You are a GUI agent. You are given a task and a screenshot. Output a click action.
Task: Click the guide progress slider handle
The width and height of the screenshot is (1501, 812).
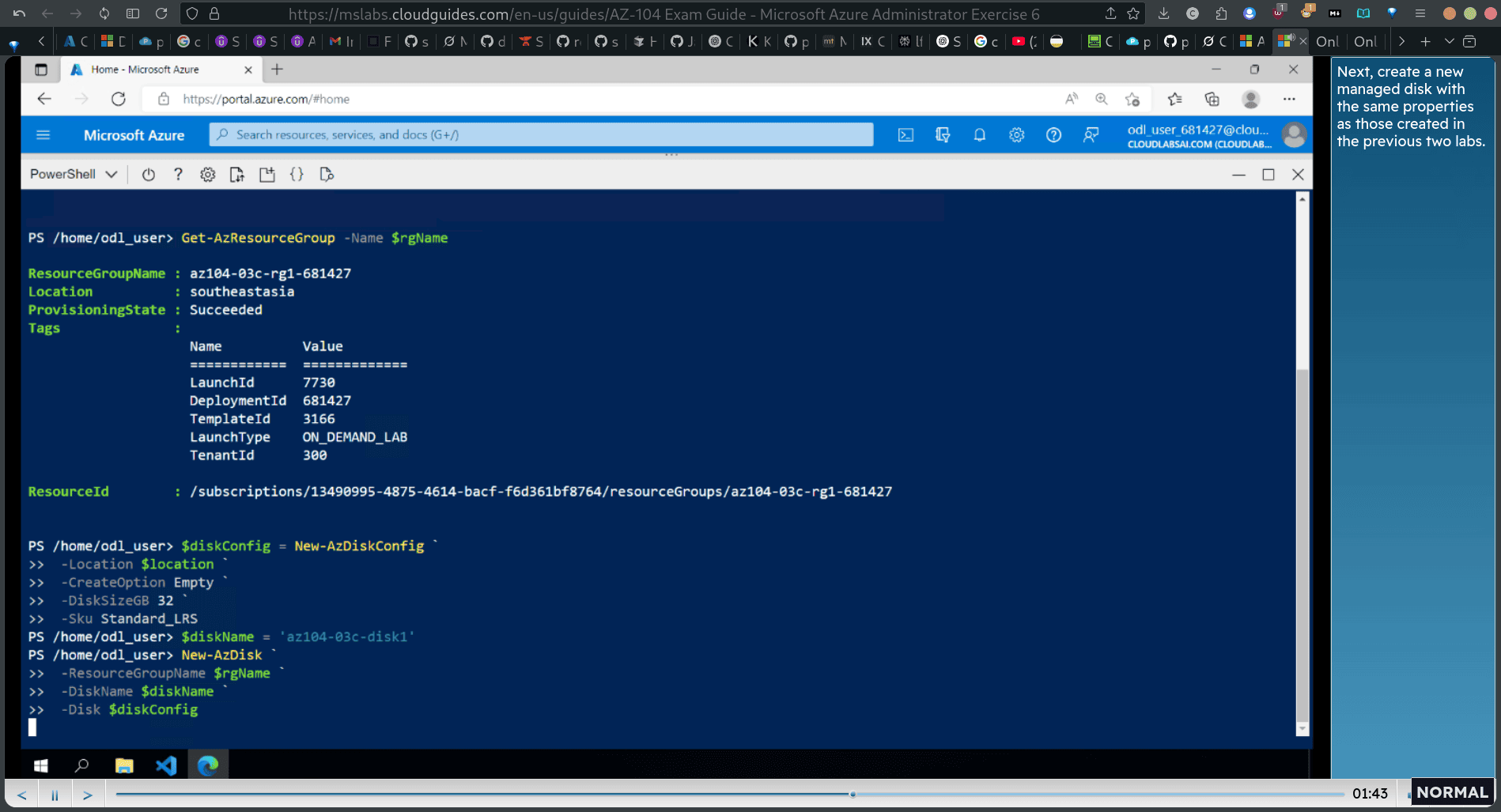click(x=853, y=794)
